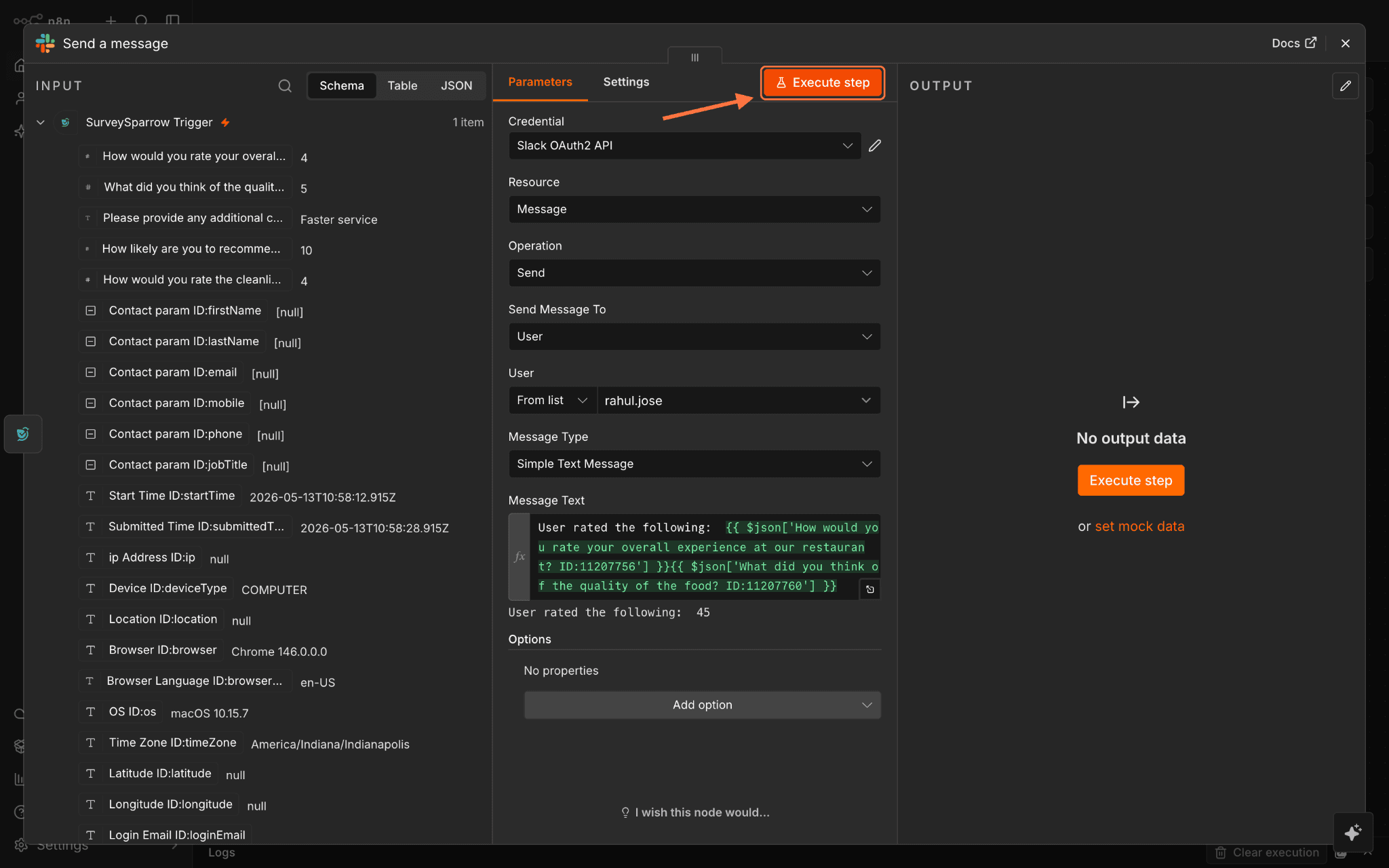Viewport: 1389px width, 868px height.
Task: Open expression editor icon in Message Text
Action: 870,589
